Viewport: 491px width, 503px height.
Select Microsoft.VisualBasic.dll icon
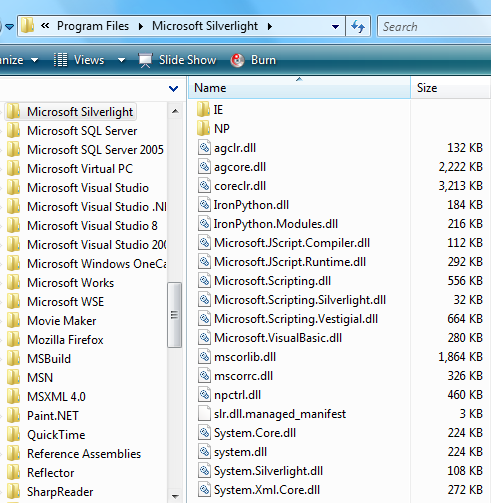pos(204,338)
